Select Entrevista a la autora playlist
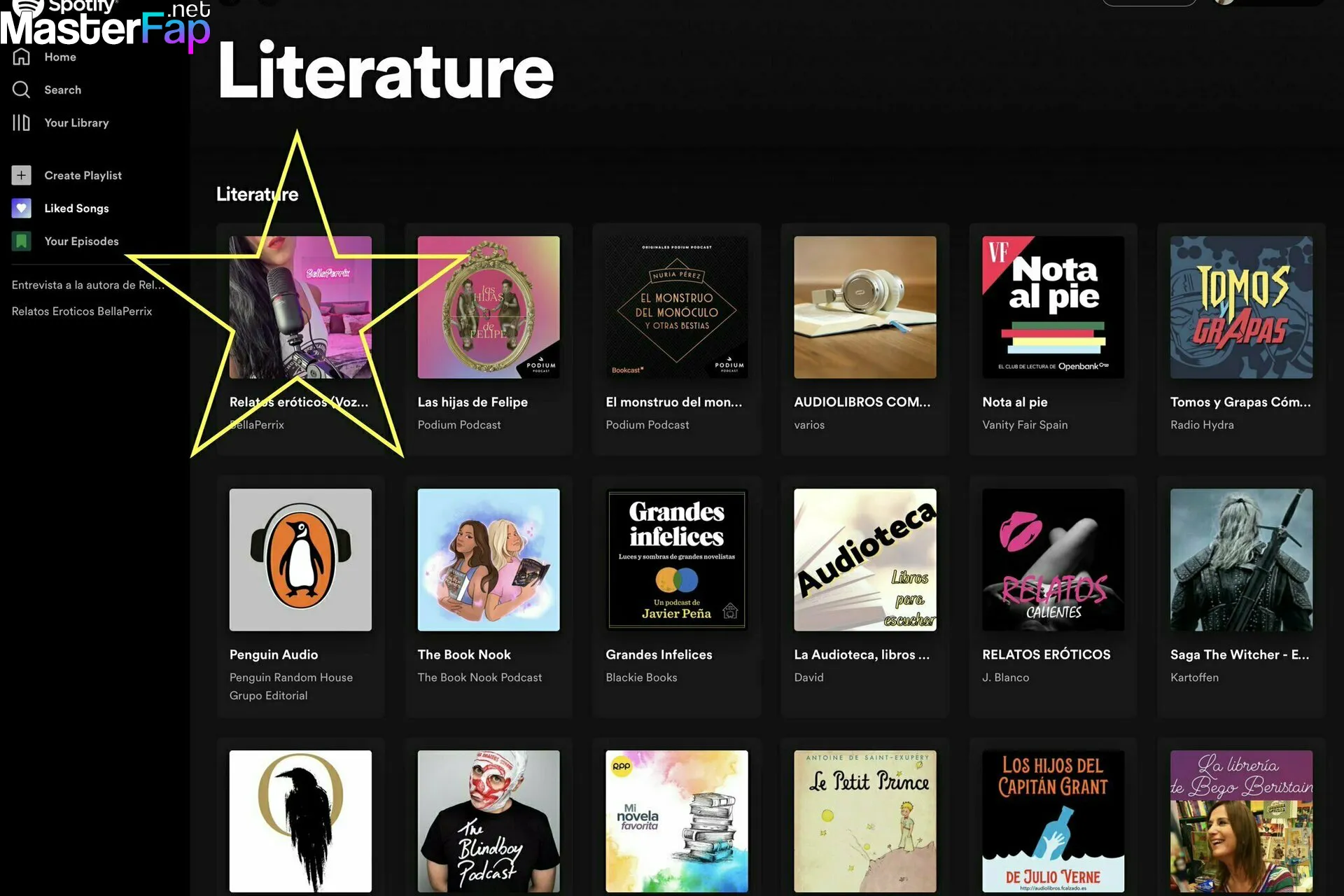1344x896 pixels. pyautogui.click(x=88, y=285)
